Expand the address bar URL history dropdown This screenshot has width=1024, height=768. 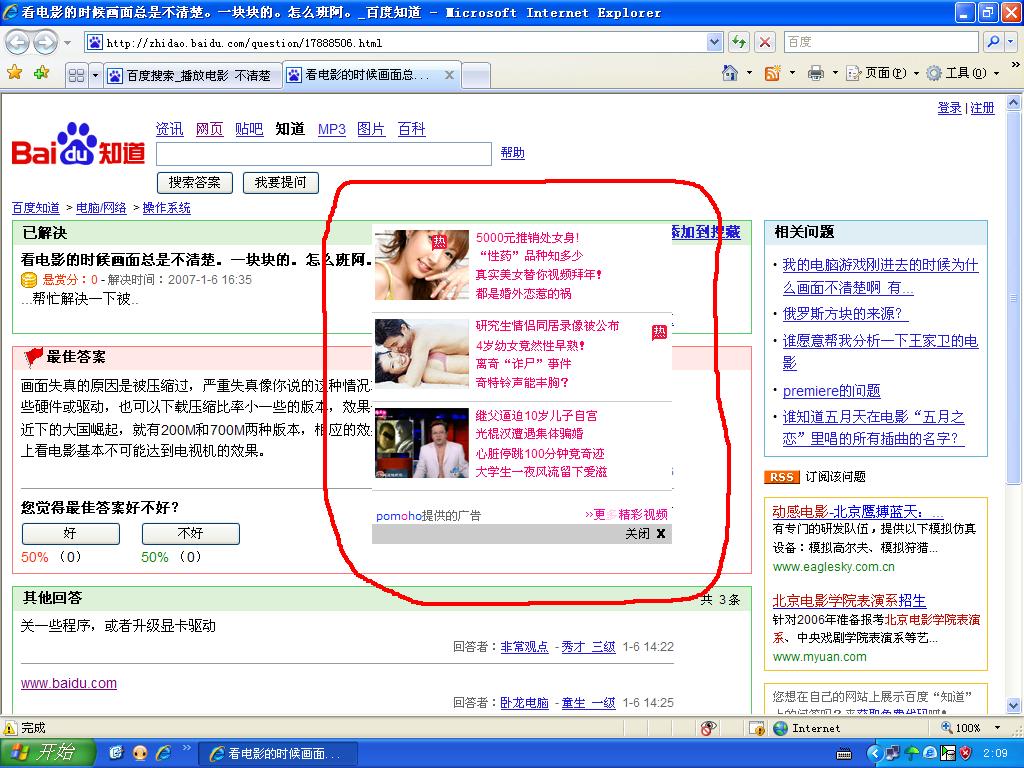714,43
